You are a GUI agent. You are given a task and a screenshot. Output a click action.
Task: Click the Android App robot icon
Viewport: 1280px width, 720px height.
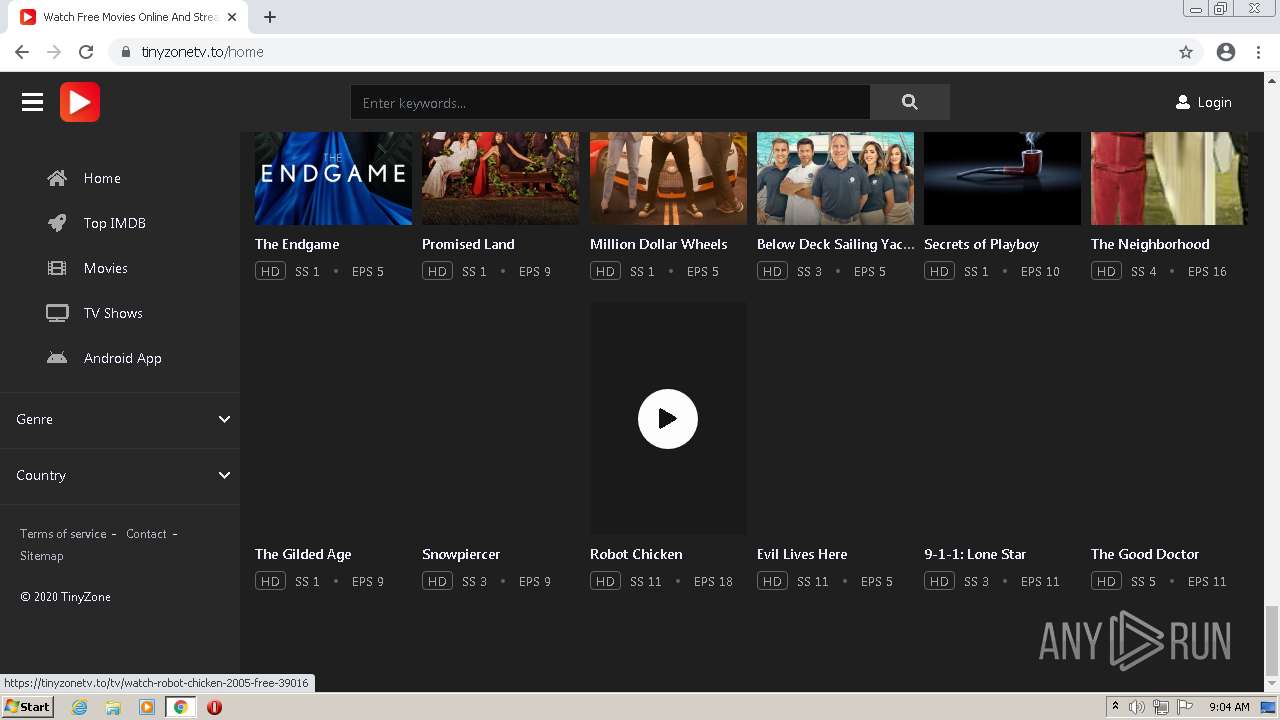[57, 358]
